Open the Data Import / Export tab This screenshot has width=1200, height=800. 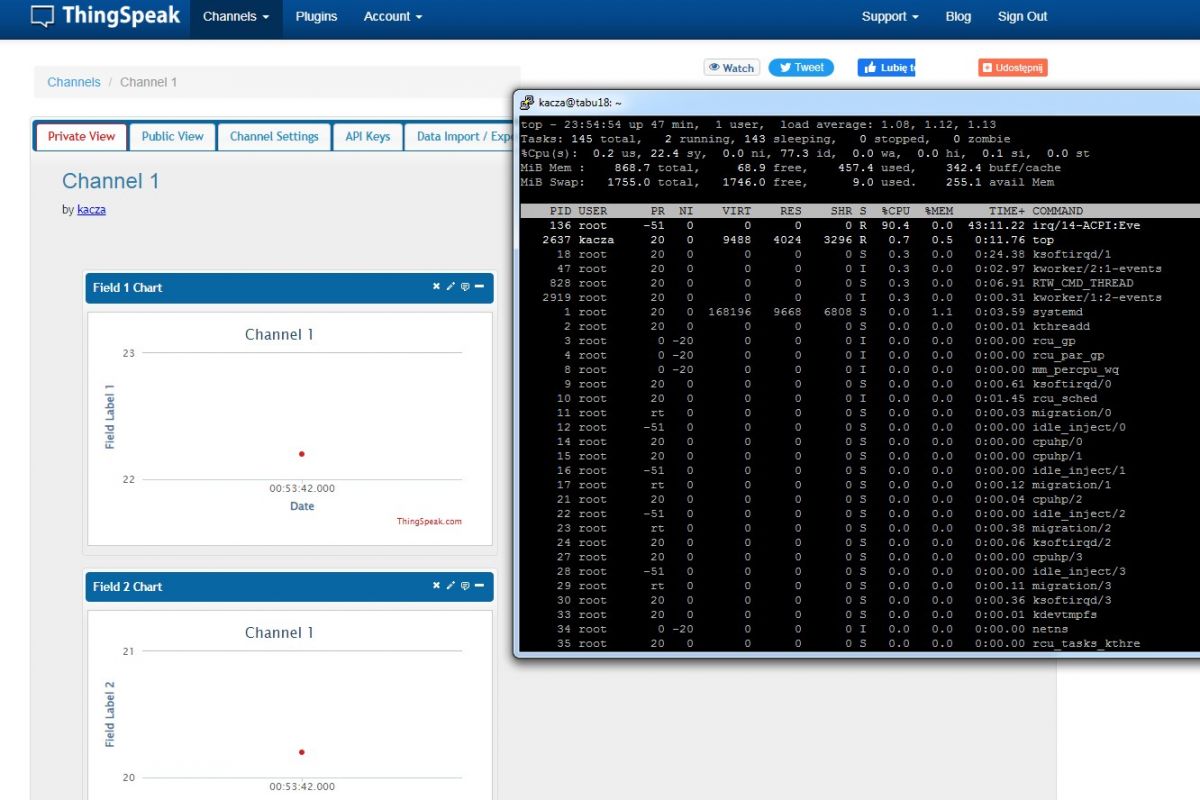coord(462,137)
